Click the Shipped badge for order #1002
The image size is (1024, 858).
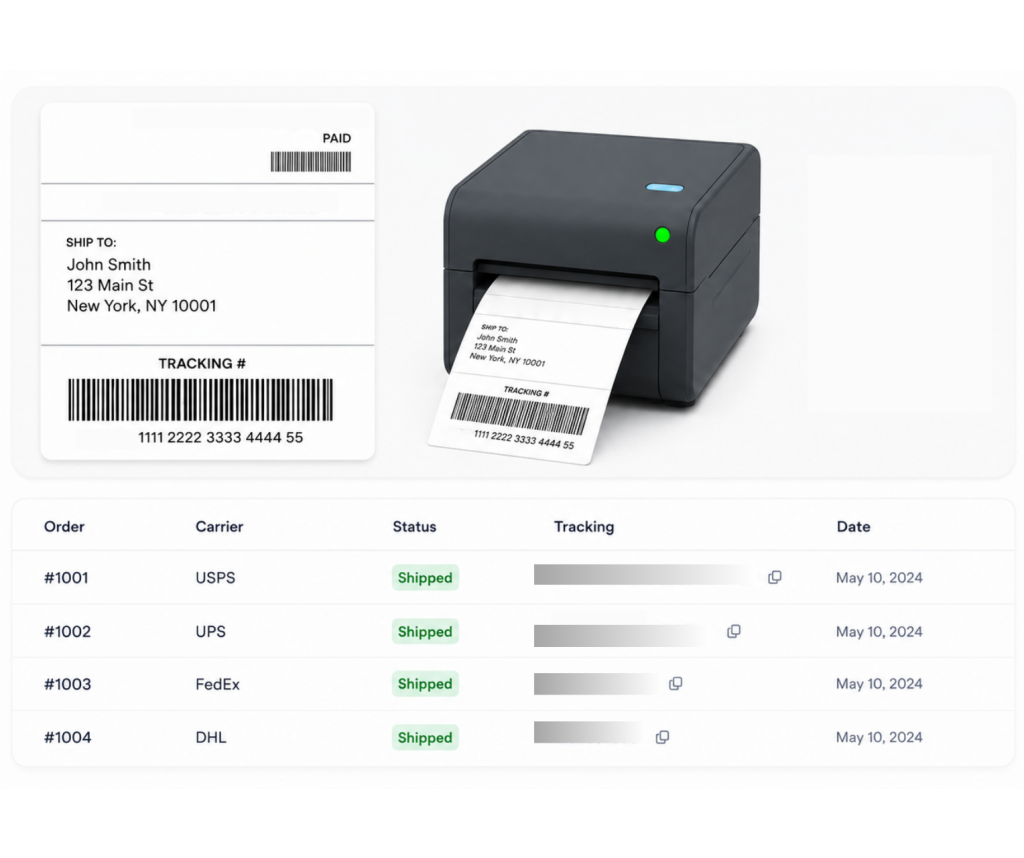click(425, 631)
